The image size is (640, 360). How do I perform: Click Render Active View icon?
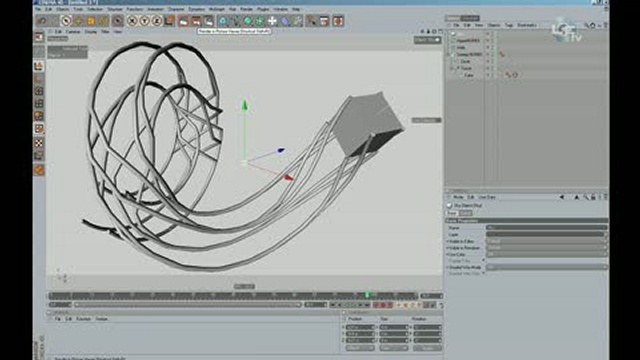(183, 21)
